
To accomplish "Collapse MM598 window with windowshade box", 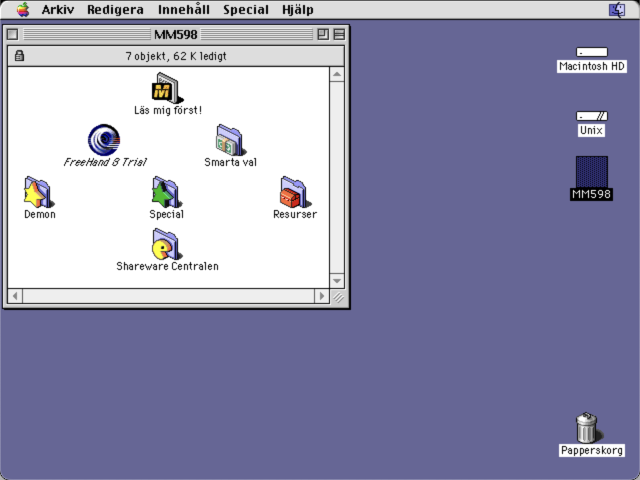I will pyautogui.click(x=339, y=34).
